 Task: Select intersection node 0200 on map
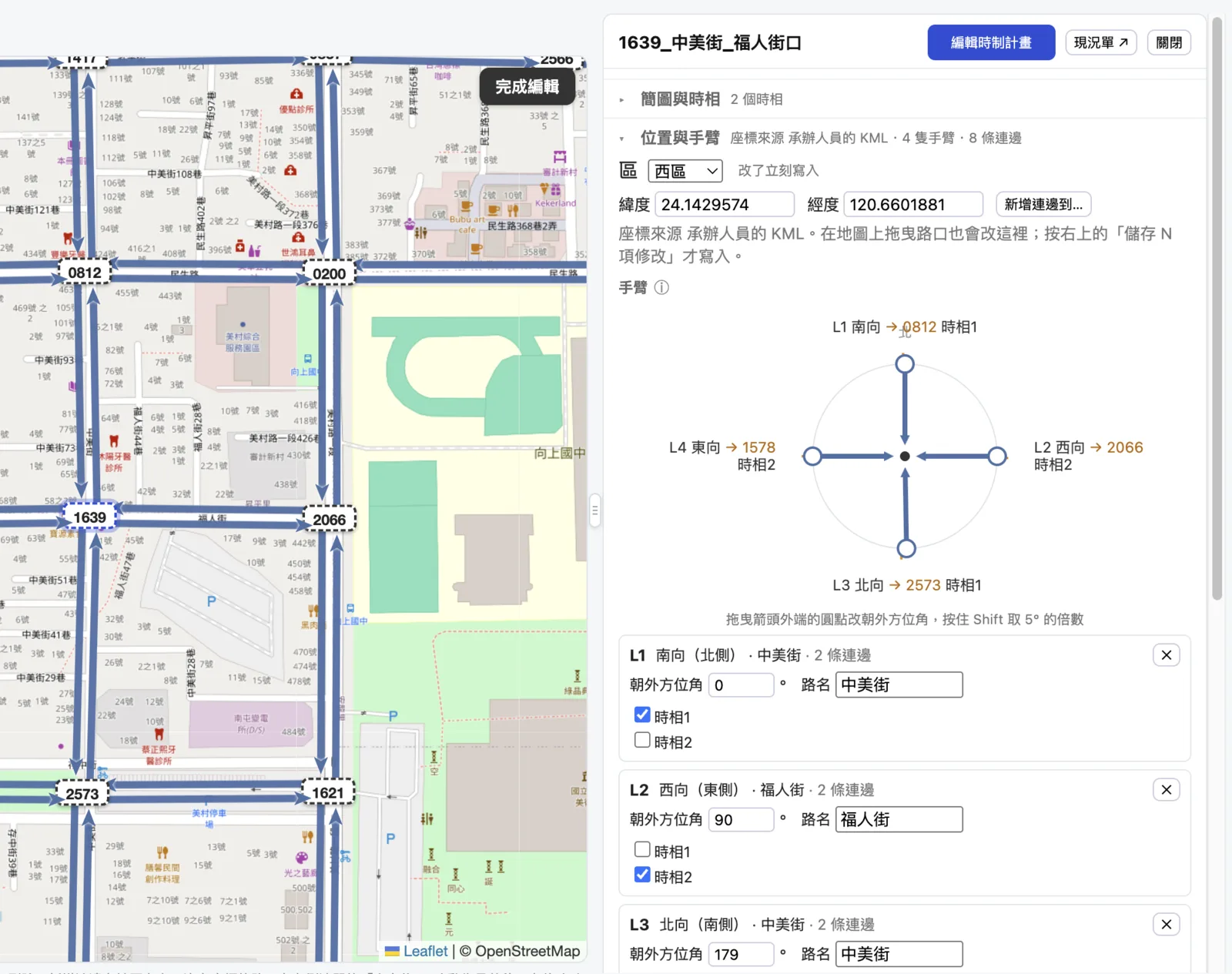(329, 273)
